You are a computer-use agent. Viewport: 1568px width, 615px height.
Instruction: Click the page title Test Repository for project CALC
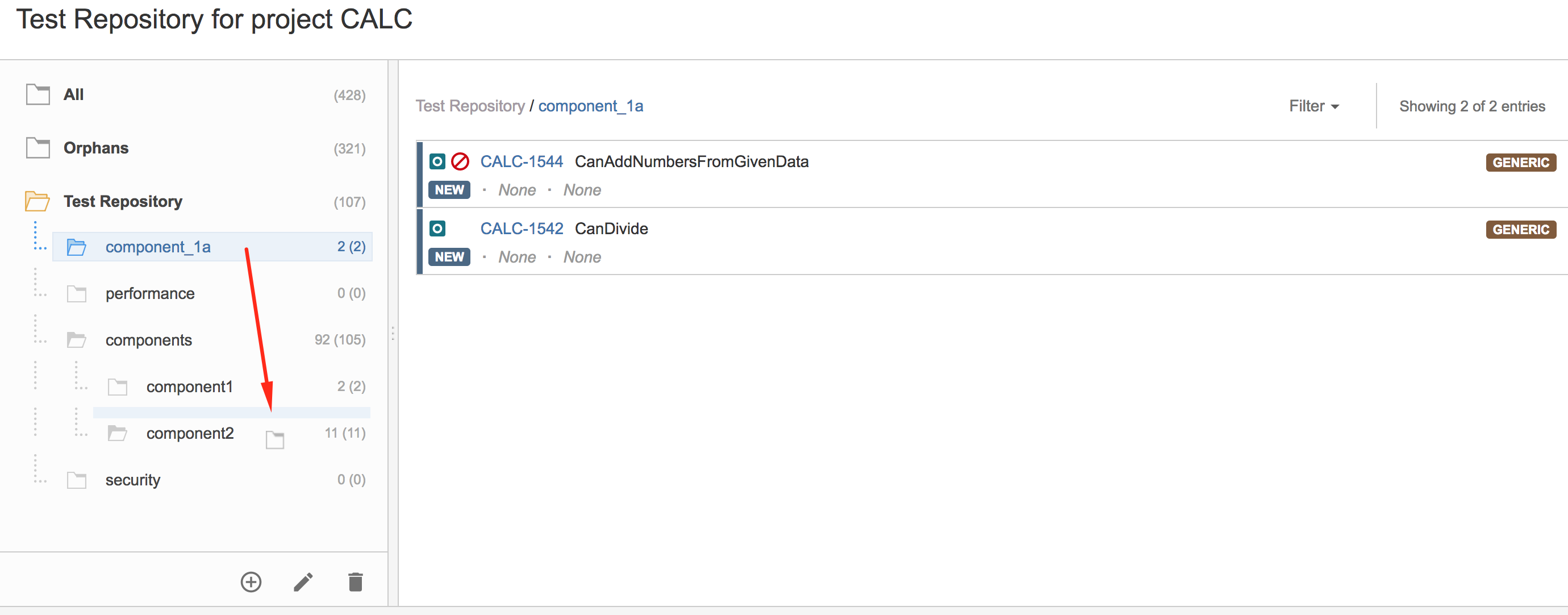[214, 19]
